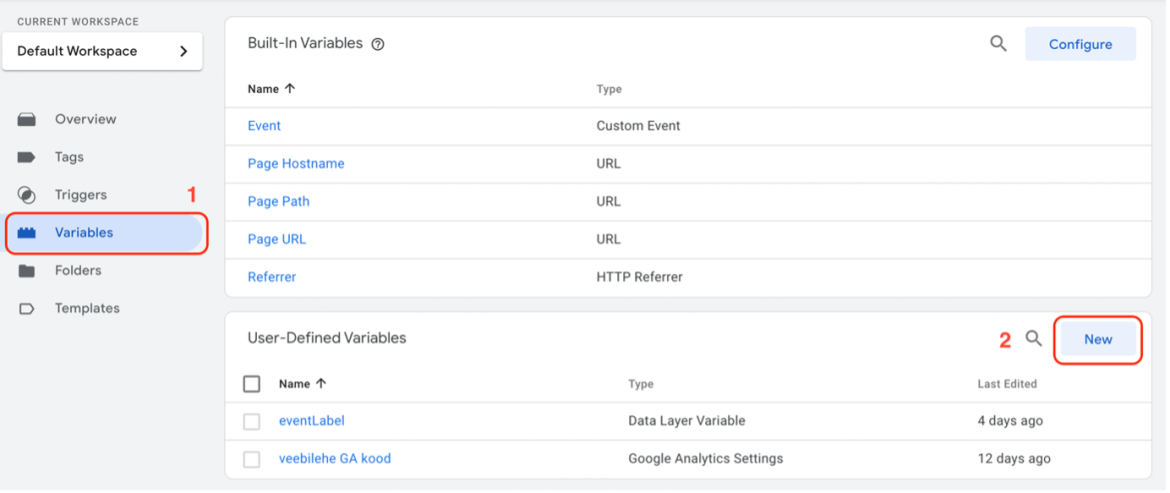Click the New variable button

(x=1098, y=339)
